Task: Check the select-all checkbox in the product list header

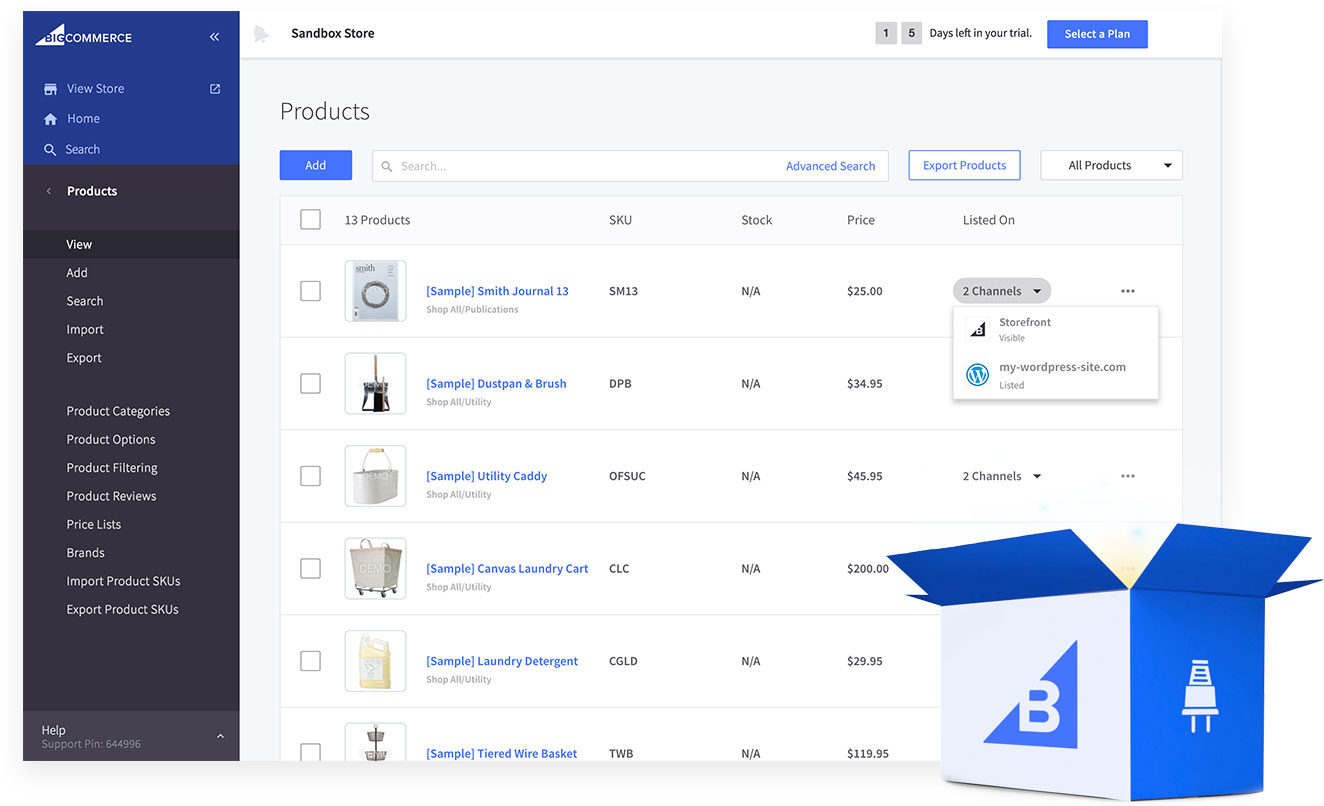Action: coord(310,219)
